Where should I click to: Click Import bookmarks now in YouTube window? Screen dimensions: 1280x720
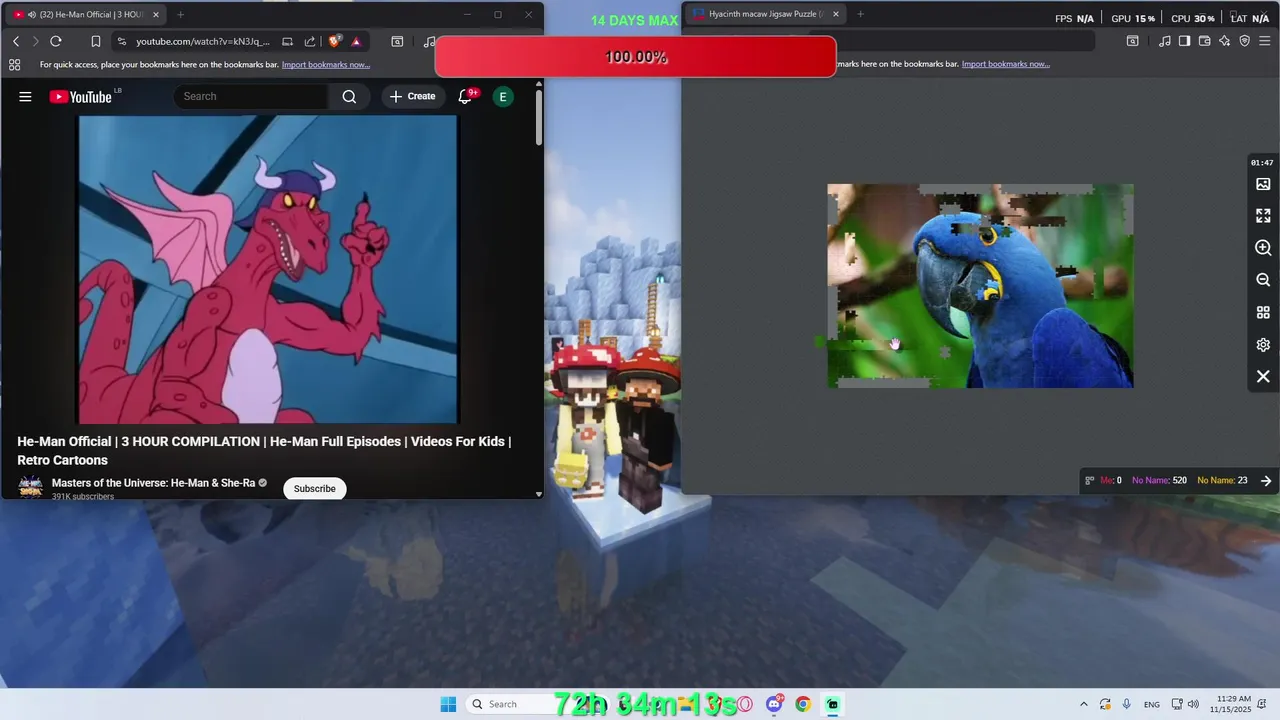pos(326,64)
